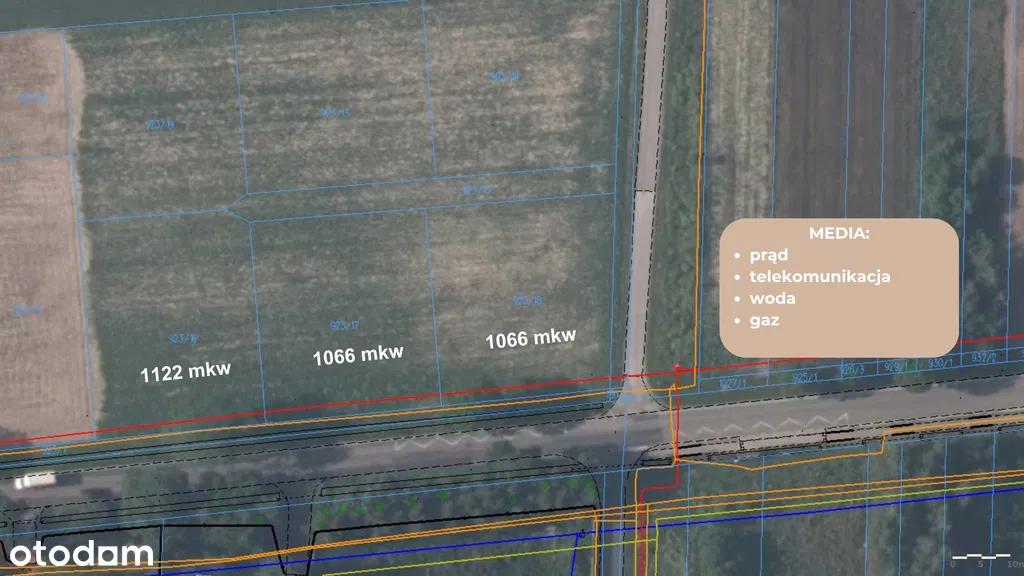The width and height of the screenshot is (1024, 576).
Task: Select the parcel number 923/17 label
Action: [344, 325]
